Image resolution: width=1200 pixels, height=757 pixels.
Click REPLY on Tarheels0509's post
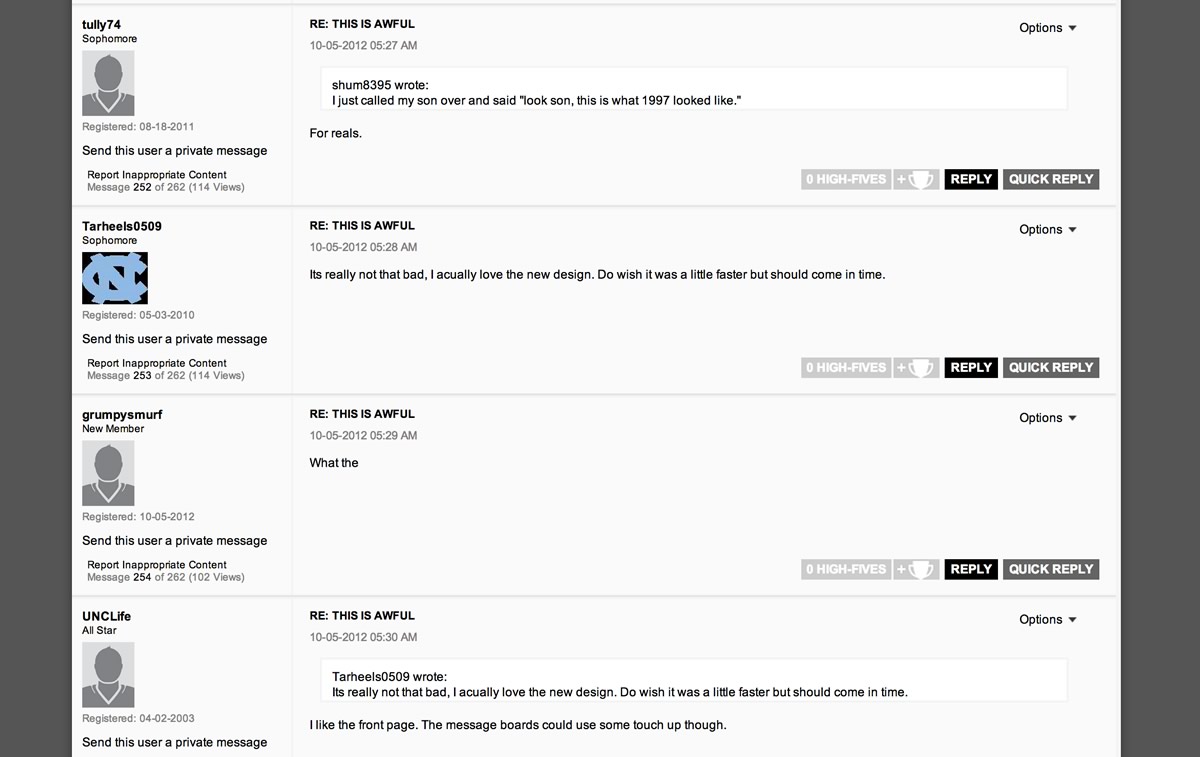click(970, 367)
